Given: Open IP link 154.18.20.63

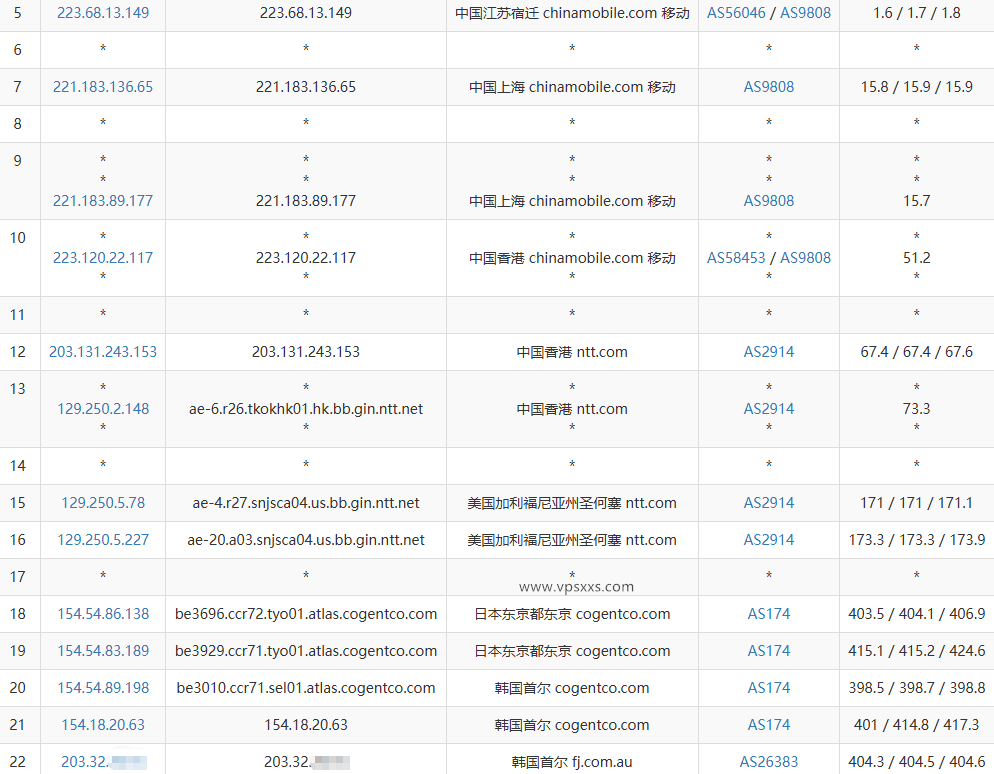Looking at the screenshot, I should tap(103, 725).
